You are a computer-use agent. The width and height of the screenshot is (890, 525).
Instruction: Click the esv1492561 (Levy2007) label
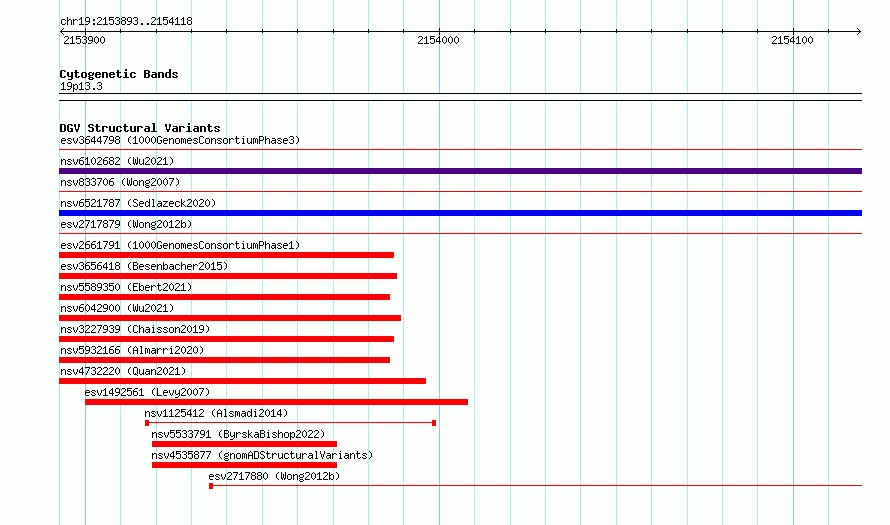(147, 392)
